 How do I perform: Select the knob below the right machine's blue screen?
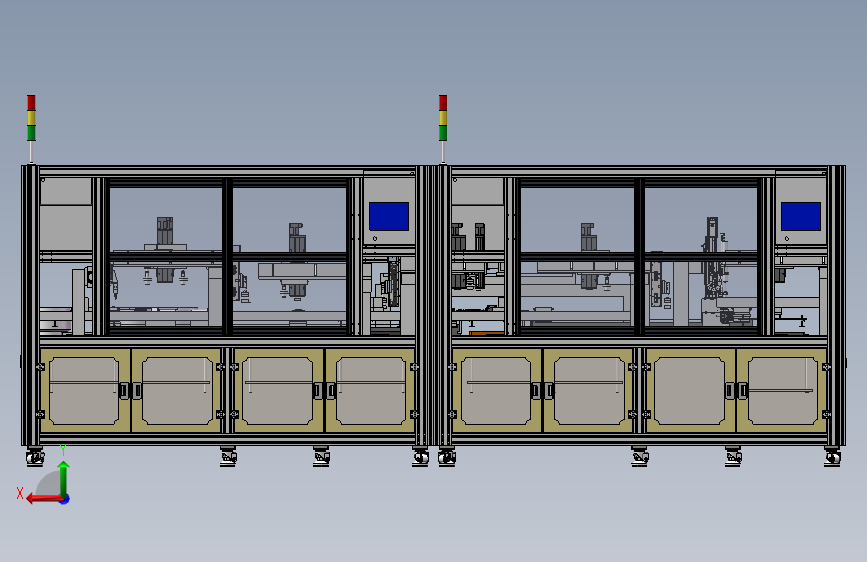tap(787, 238)
